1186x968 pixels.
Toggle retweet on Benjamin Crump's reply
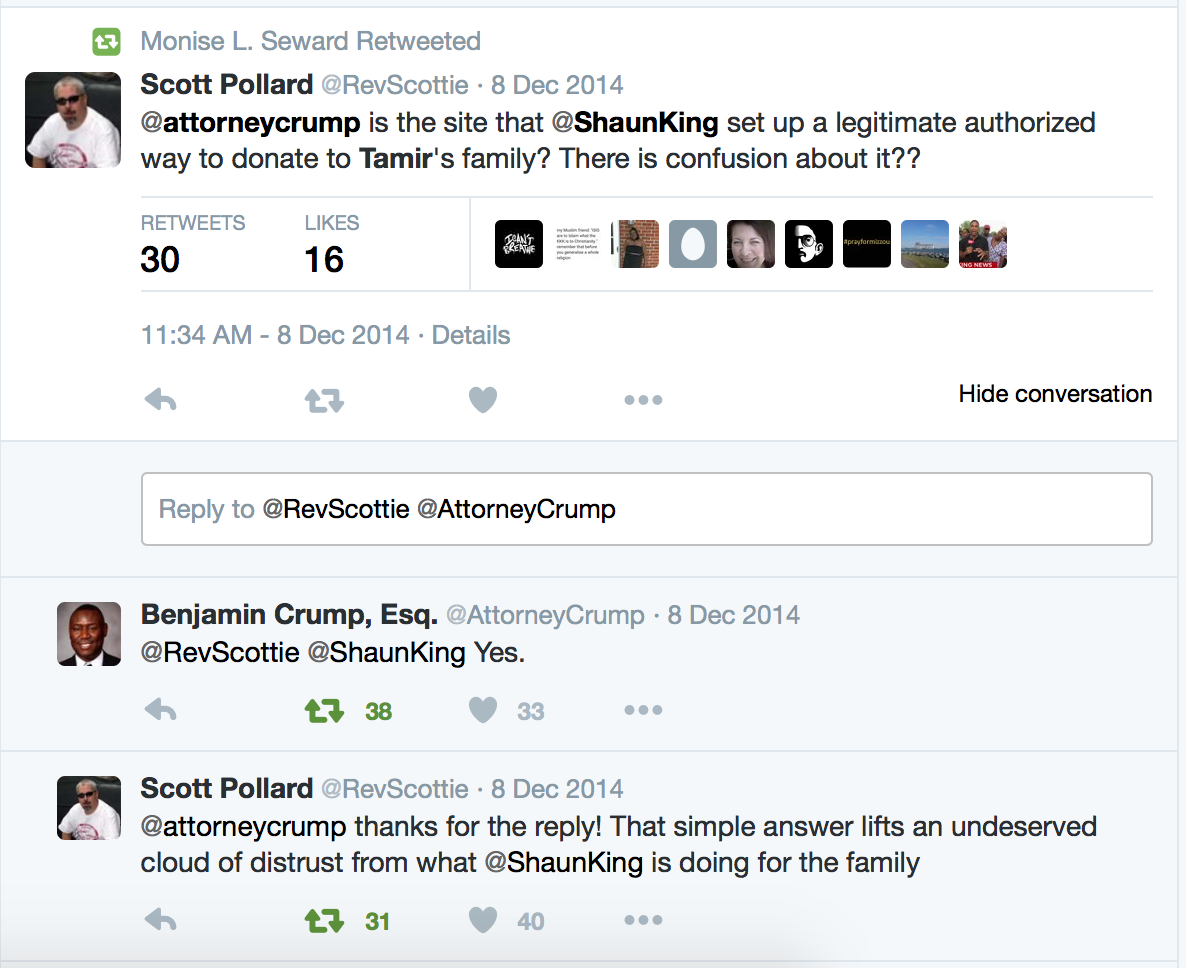325,710
